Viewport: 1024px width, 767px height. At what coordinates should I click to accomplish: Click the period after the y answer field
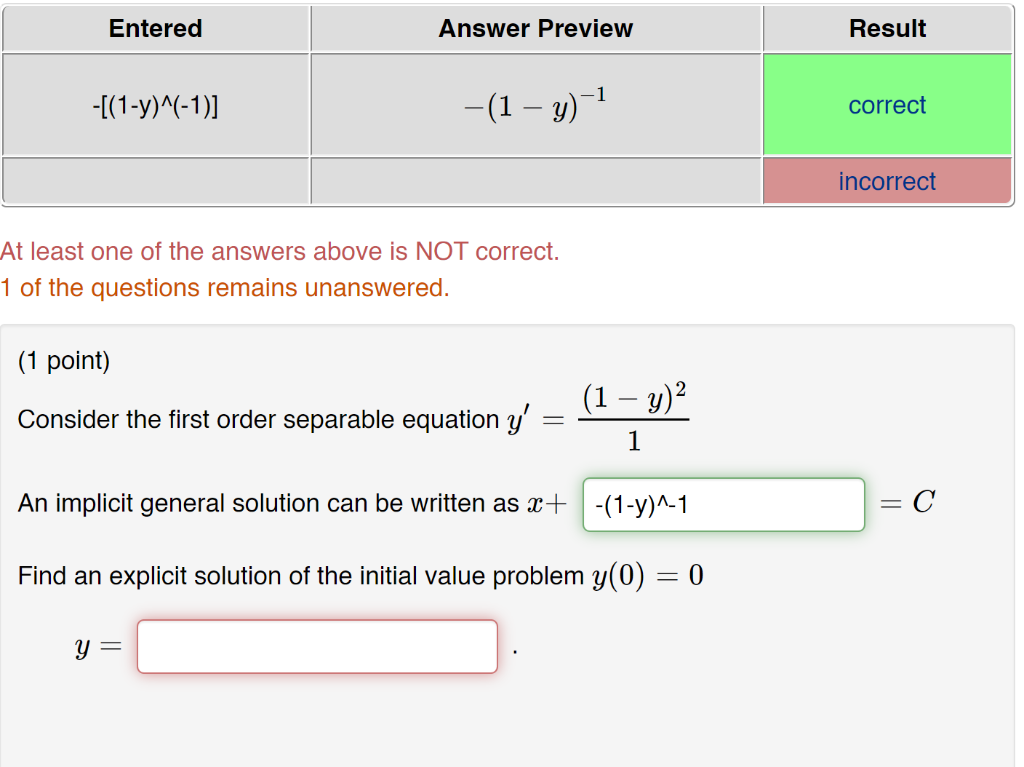coord(513,650)
